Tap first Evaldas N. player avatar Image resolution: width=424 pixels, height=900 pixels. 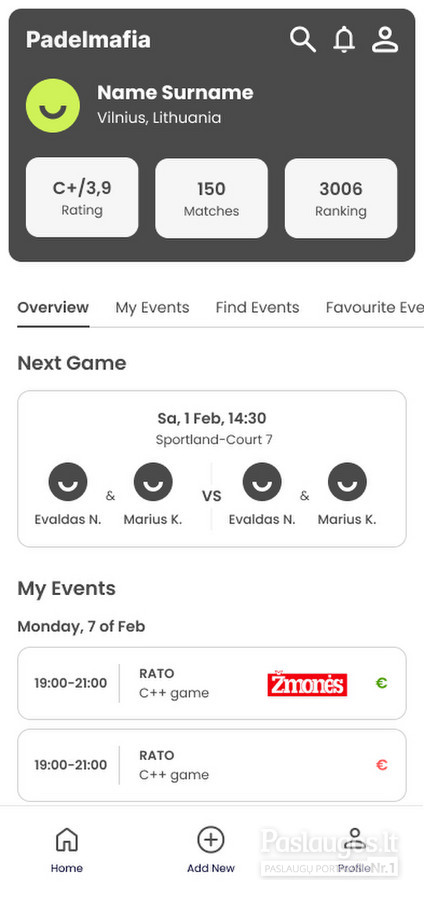(68, 482)
